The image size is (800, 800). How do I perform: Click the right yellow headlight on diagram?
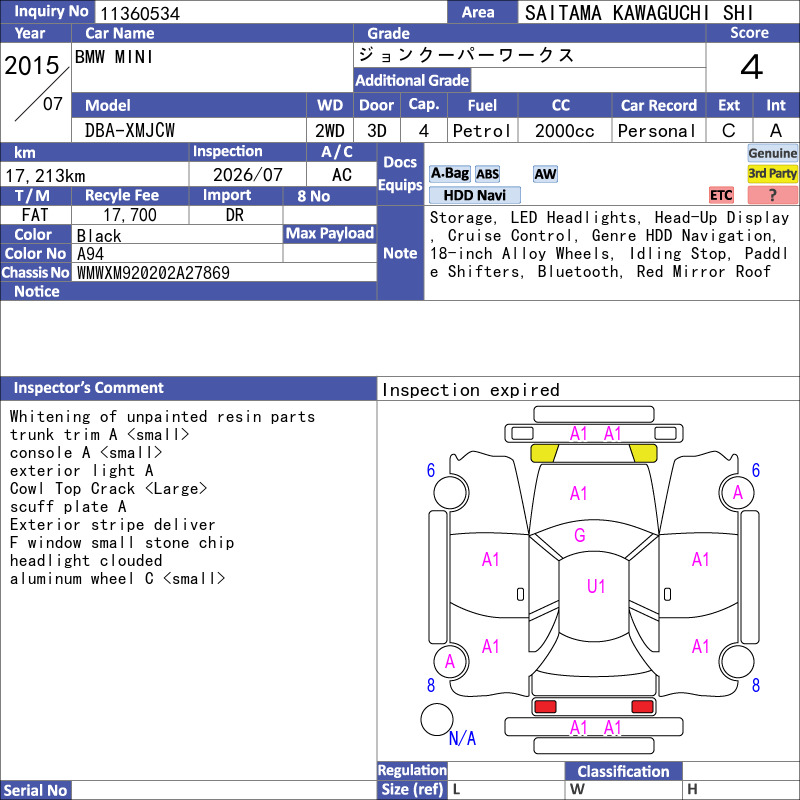pyautogui.click(x=643, y=453)
